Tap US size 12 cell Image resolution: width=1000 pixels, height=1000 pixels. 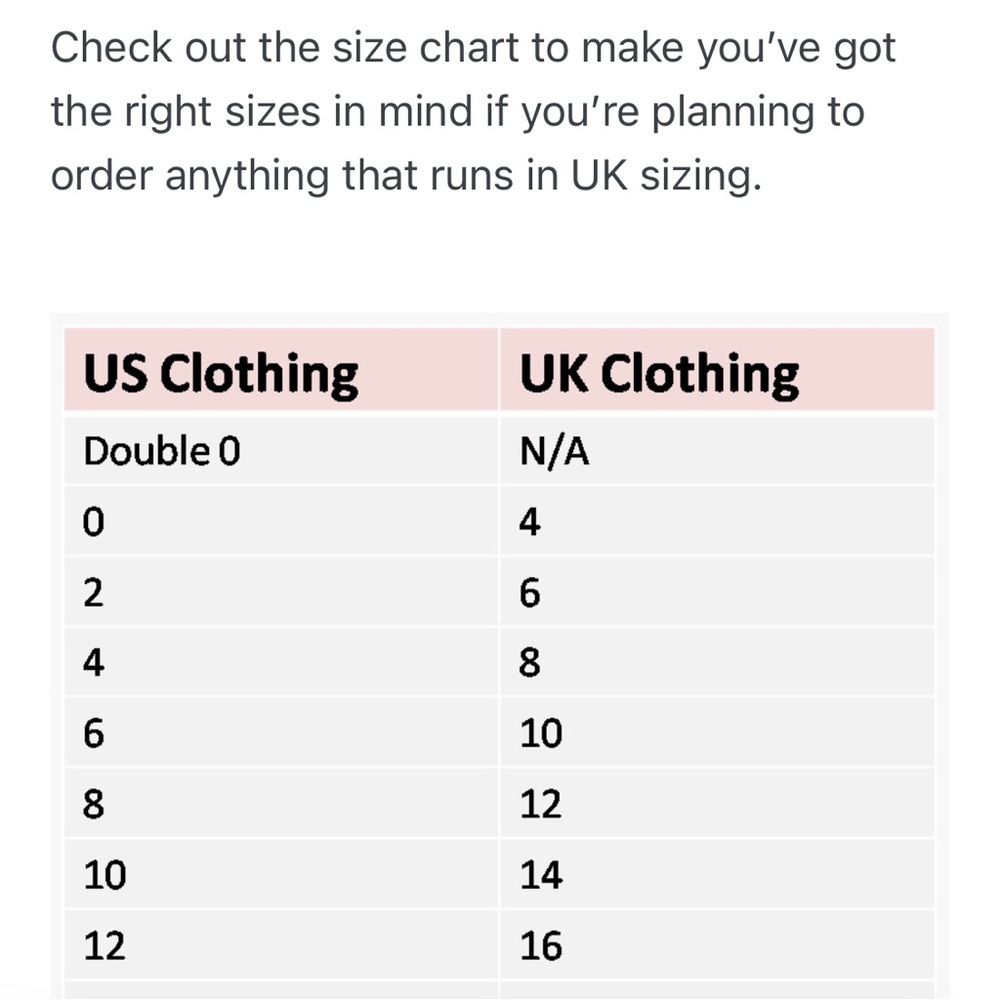point(281,945)
